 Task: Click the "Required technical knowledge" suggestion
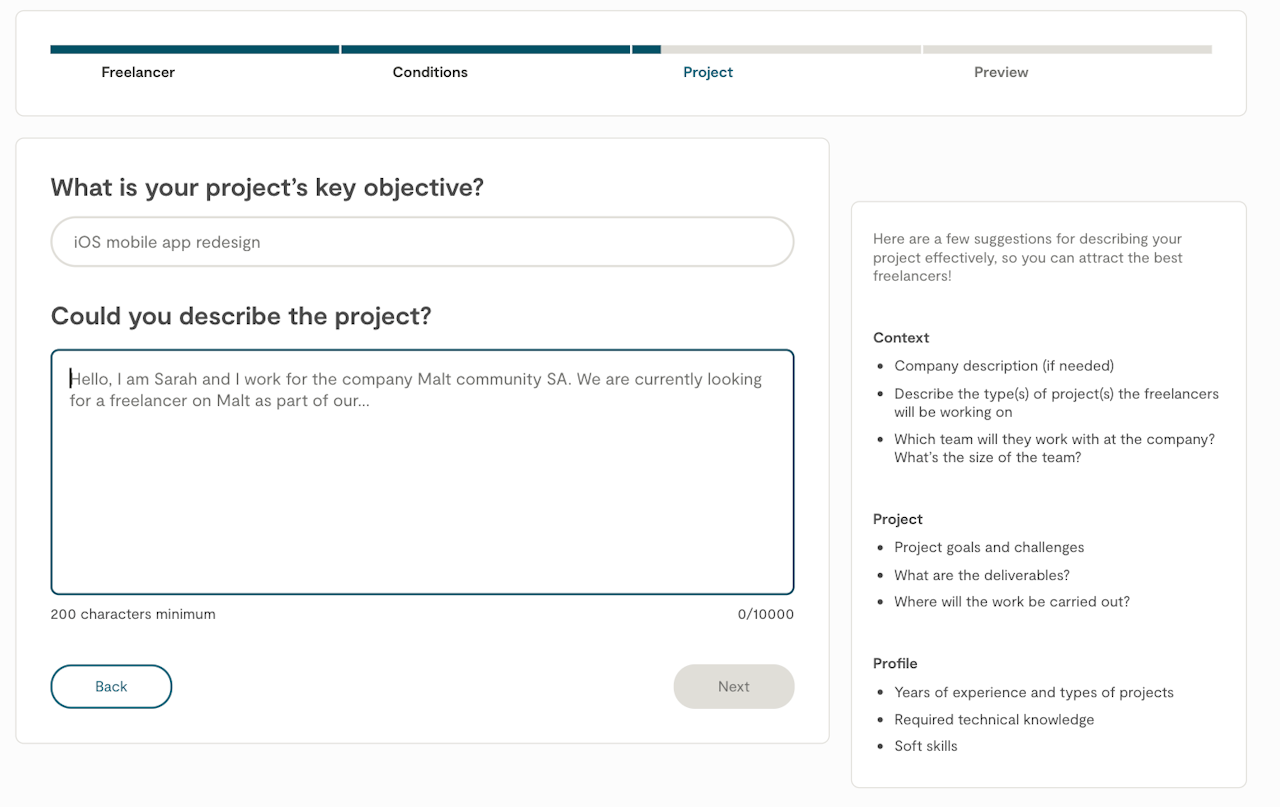tap(994, 719)
